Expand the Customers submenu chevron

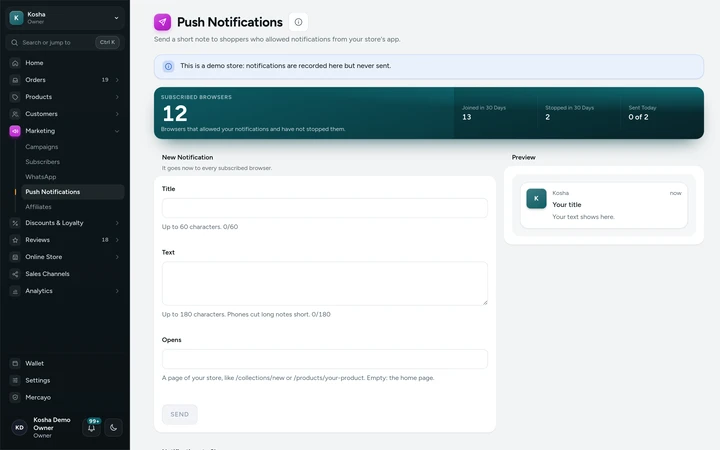[x=117, y=114]
